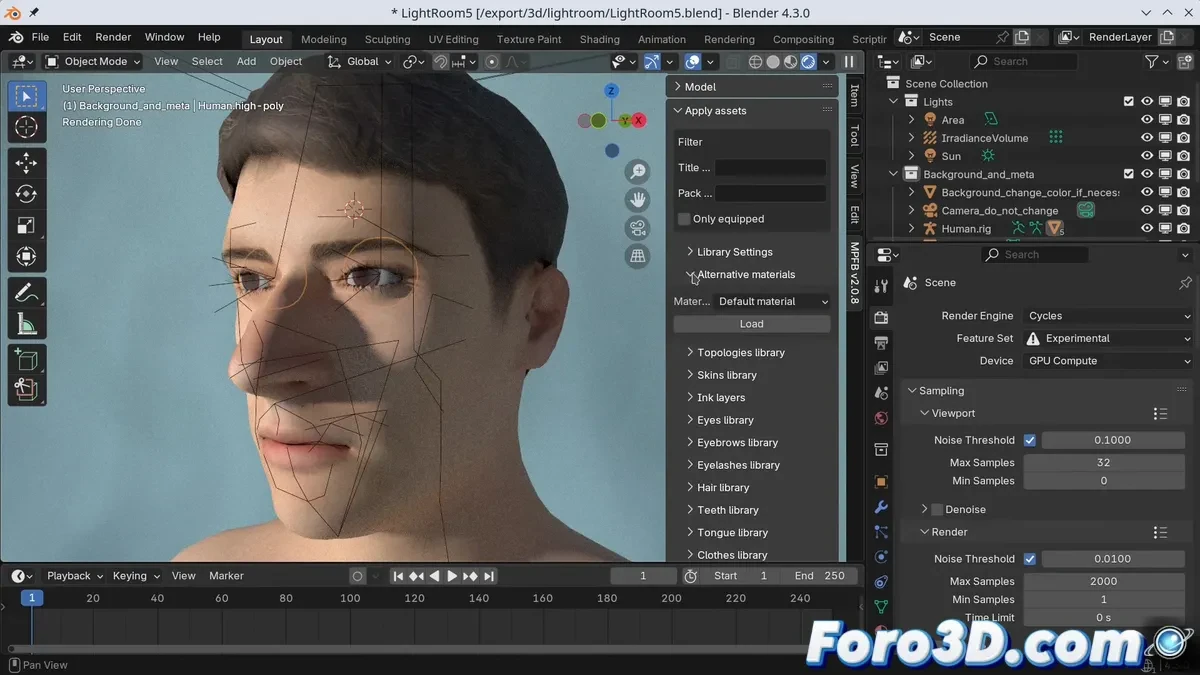Play the animation in reverse
1200x675 pixels.
click(x=434, y=576)
